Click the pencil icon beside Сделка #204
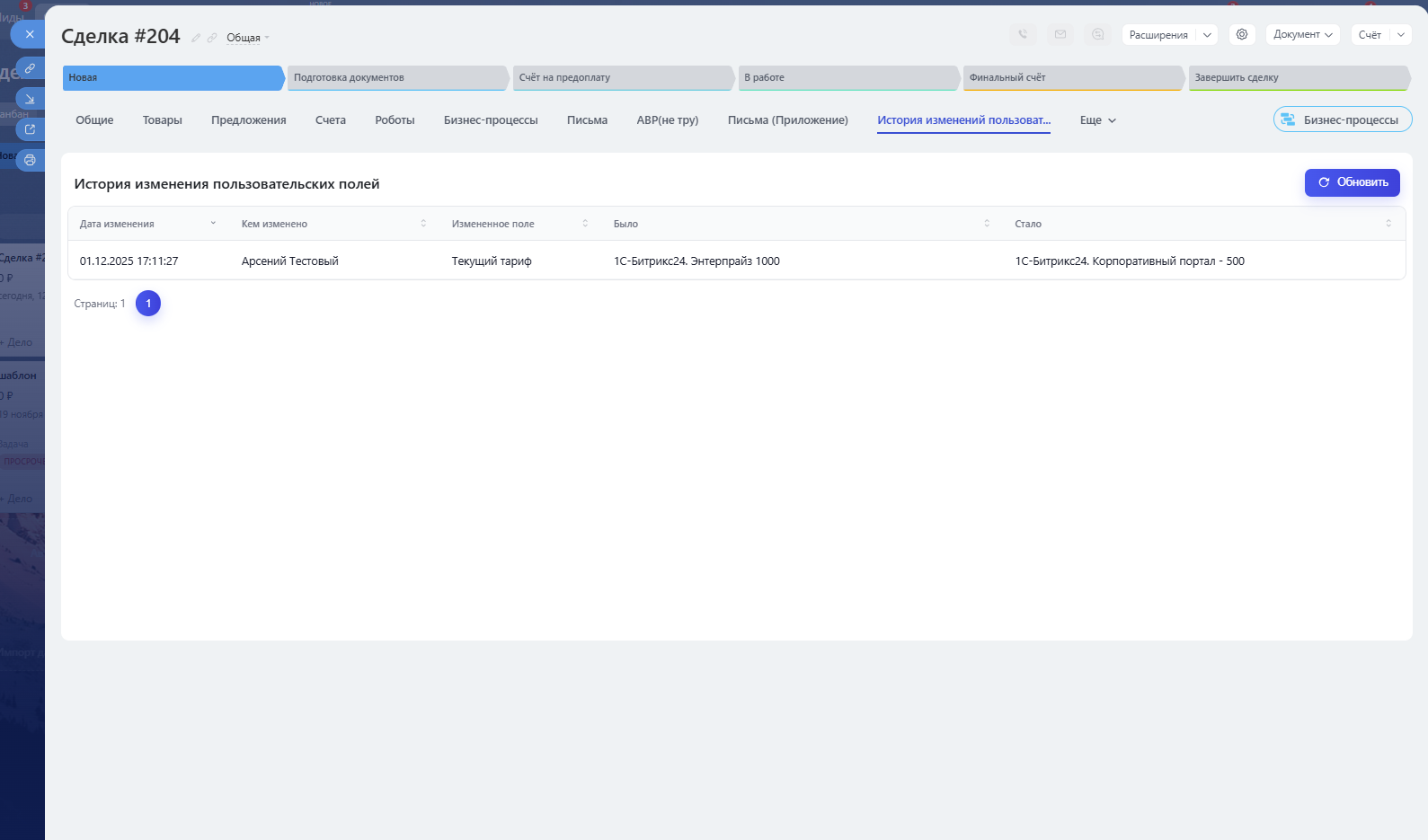The width and height of the screenshot is (1428, 840). (196, 38)
